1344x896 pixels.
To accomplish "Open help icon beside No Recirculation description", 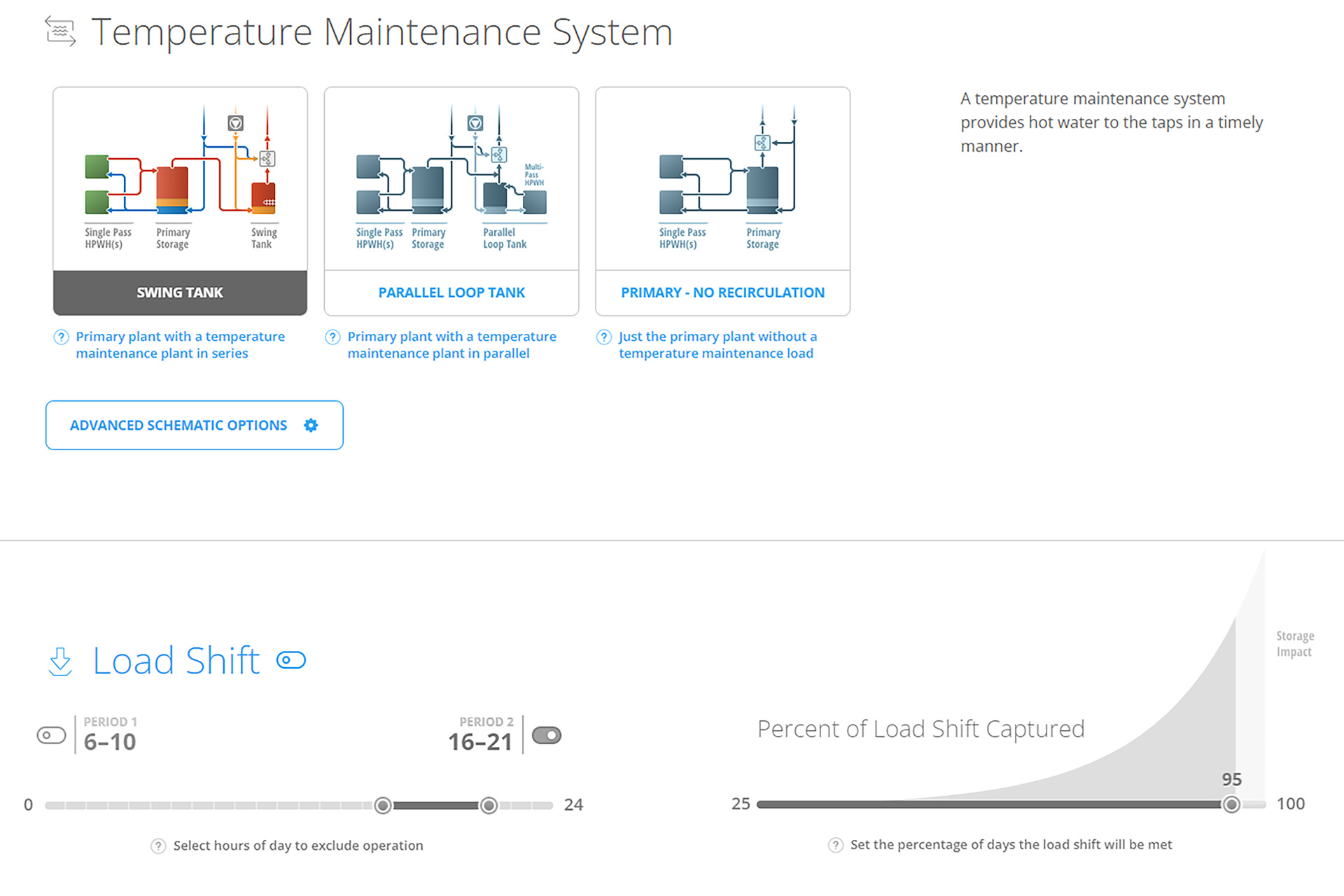I will click(604, 337).
